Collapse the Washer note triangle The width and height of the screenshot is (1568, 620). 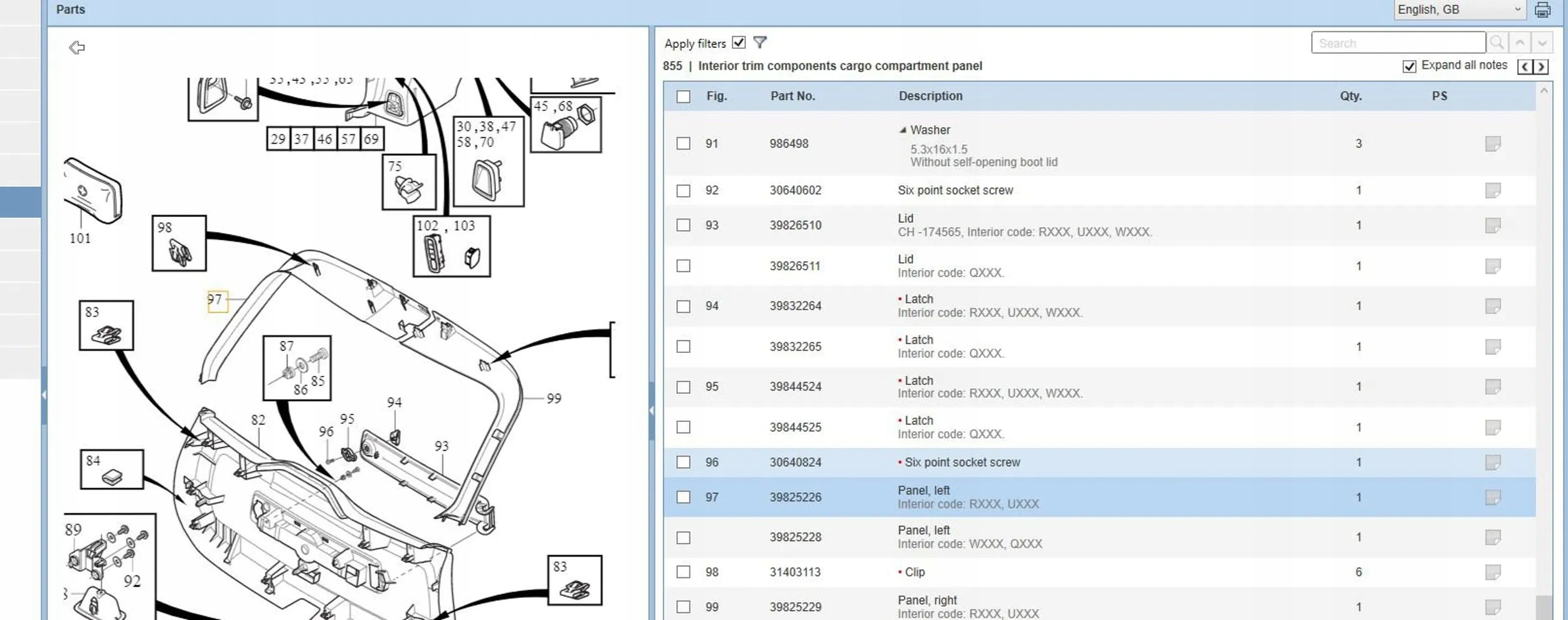(903, 130)
